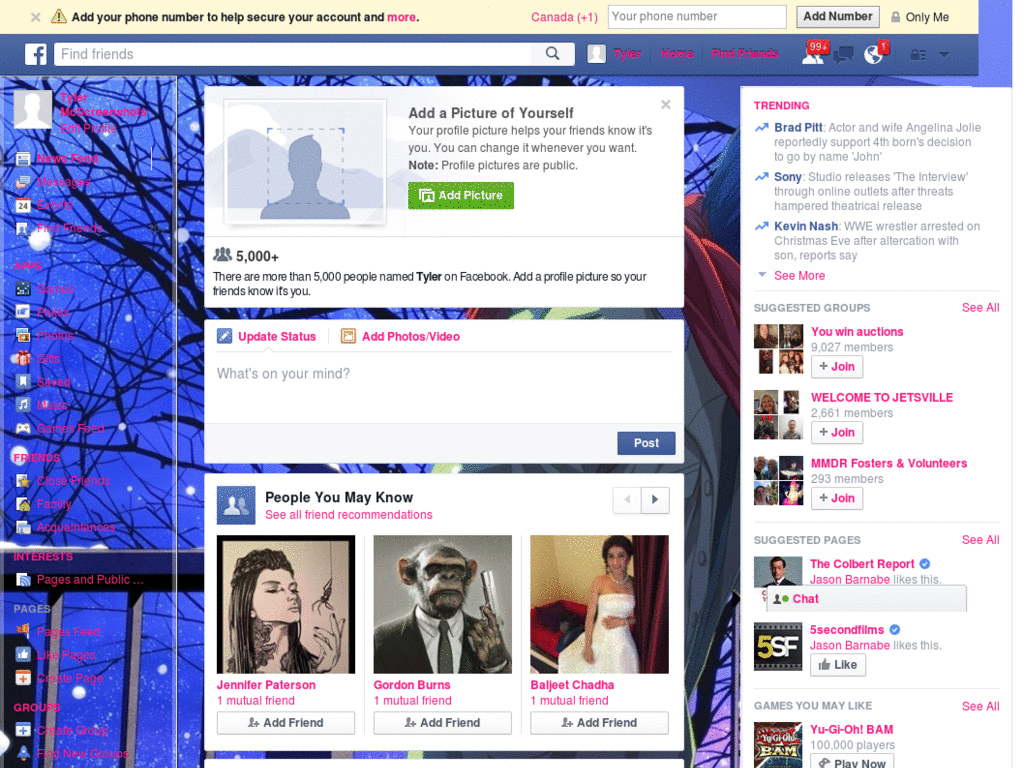
Task: Click the blue Post button
Action: point(646,443)
